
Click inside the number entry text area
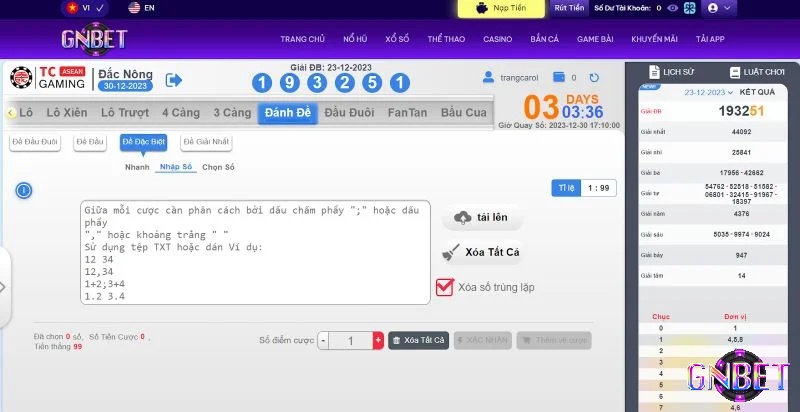tap(255, 252)
